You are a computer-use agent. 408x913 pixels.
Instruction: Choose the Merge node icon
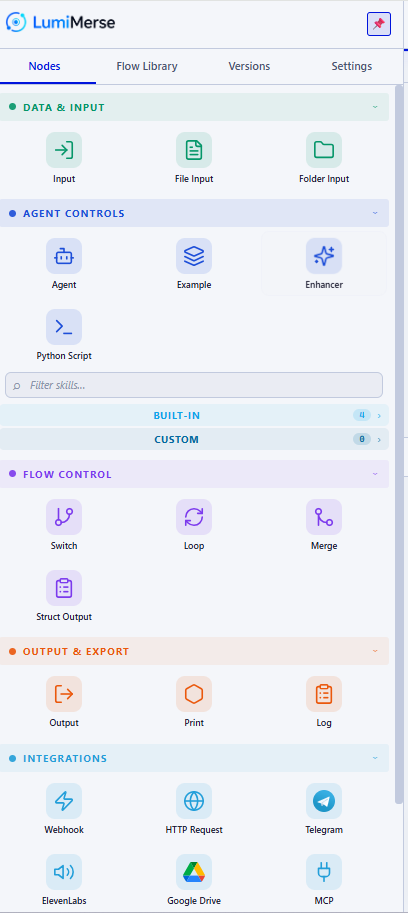click(x=324, y=517)
